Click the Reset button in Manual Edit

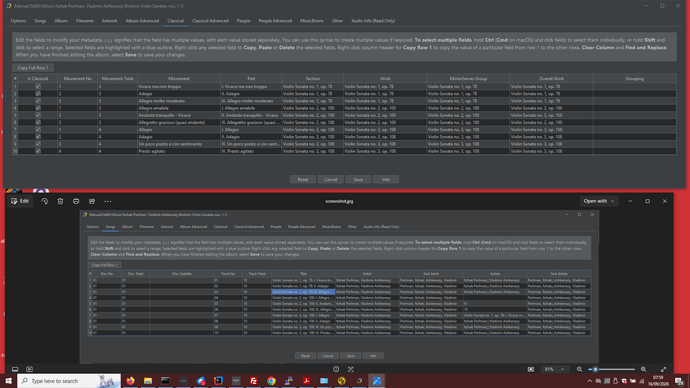303,179
